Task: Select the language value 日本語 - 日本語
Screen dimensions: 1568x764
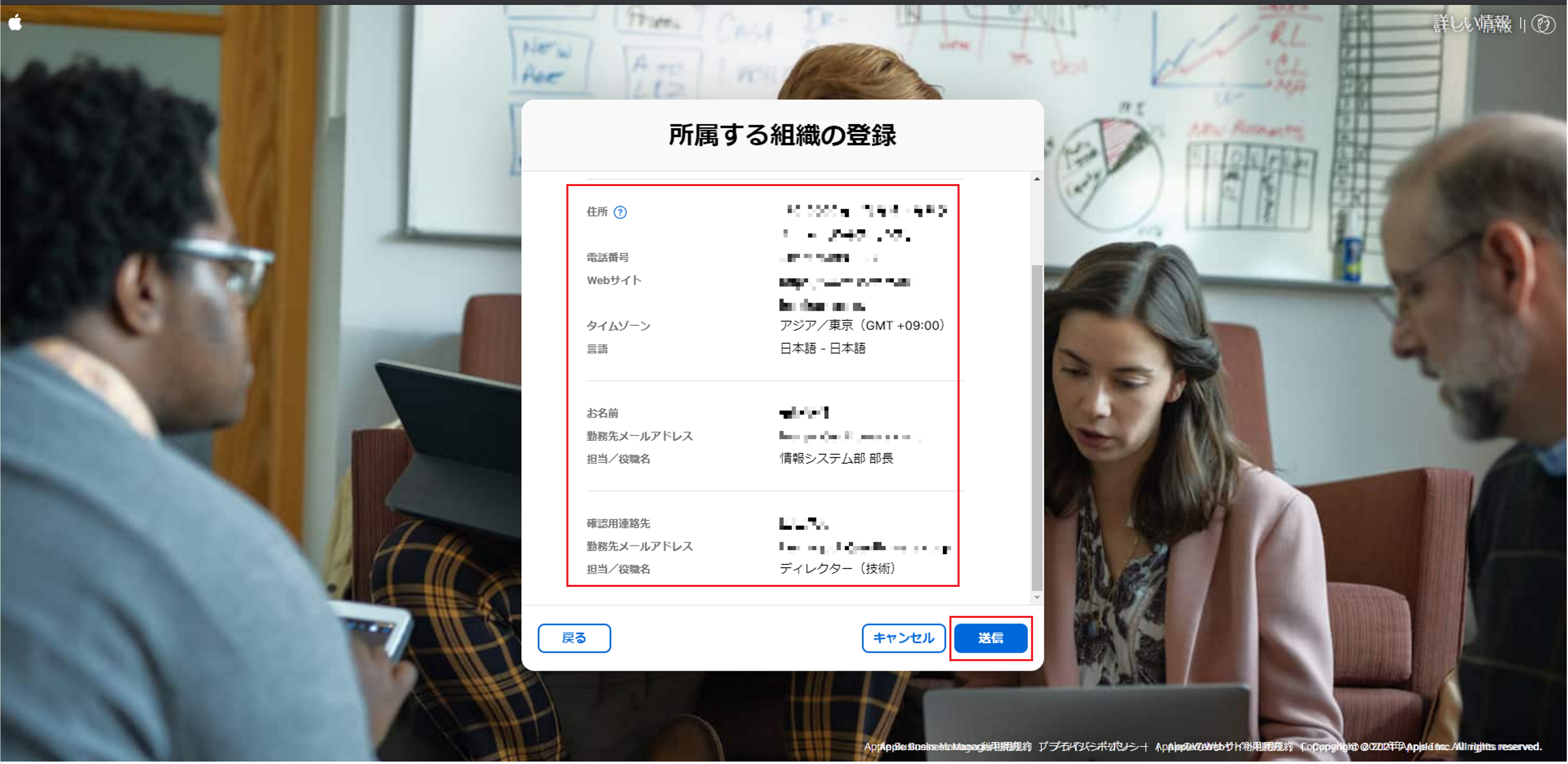Action: click(x=822, y=349)
